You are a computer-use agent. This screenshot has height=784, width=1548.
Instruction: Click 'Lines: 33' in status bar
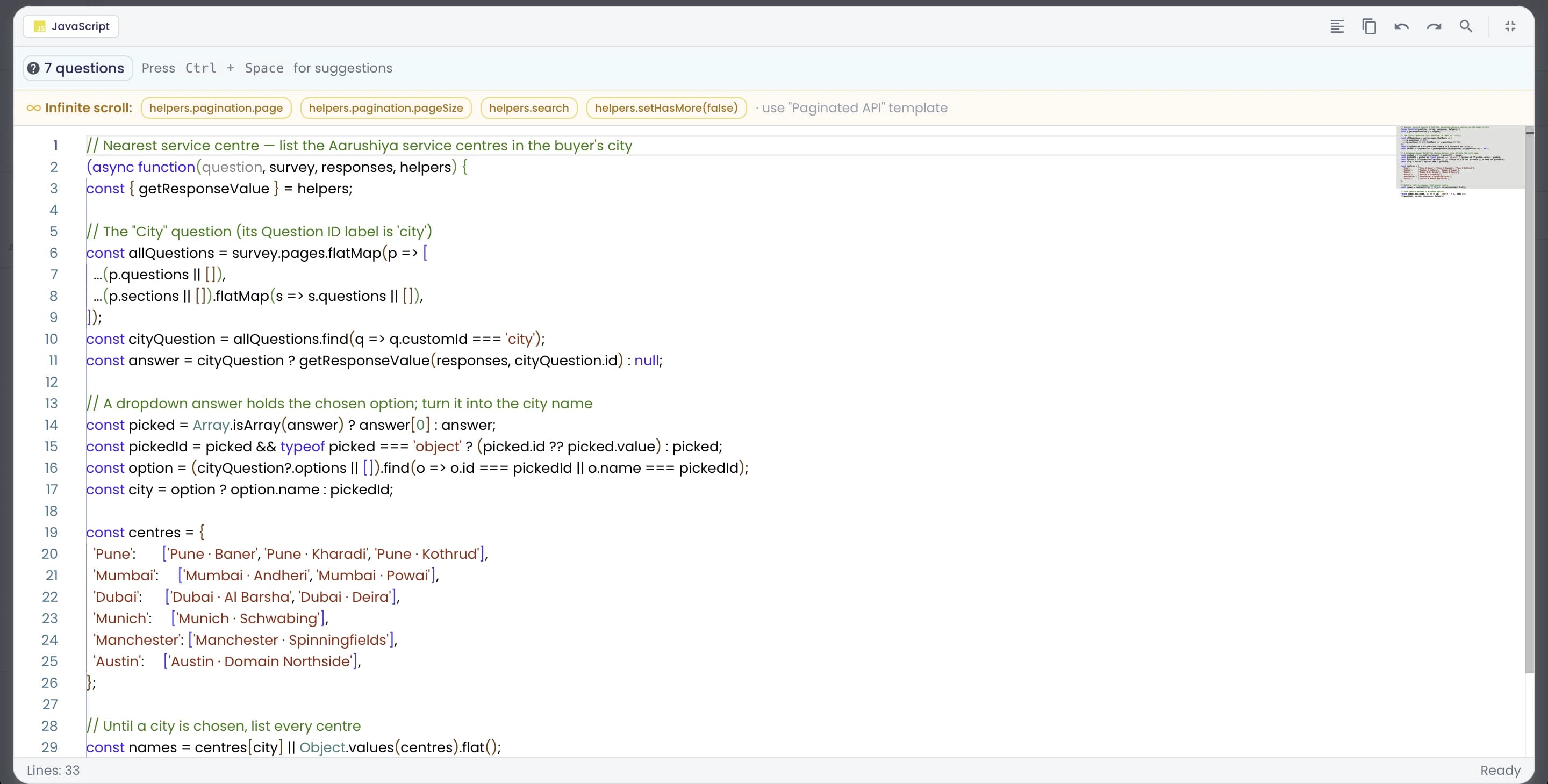coord(53,770)
